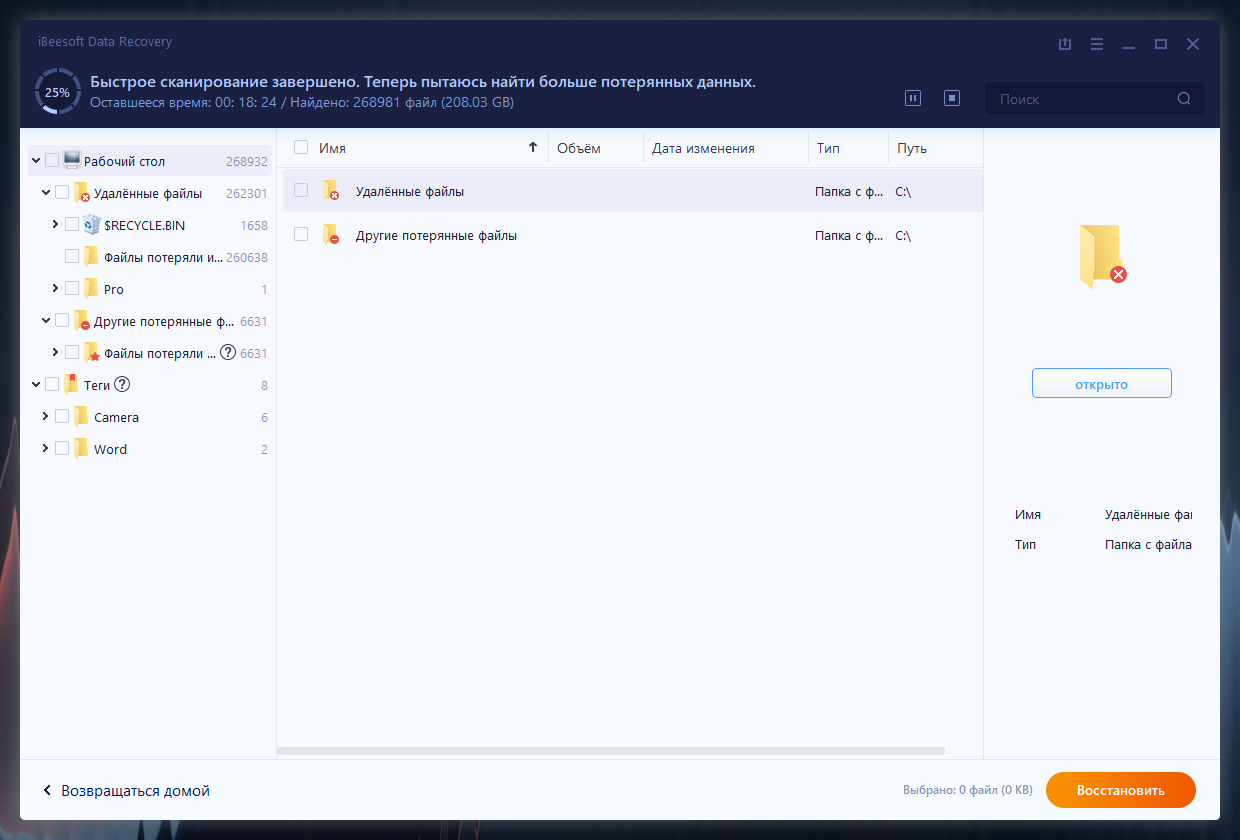The image size is (1240, 840).
Task: Collapse Удалённые файлы tree node
Action: click(x=46, y=192)
